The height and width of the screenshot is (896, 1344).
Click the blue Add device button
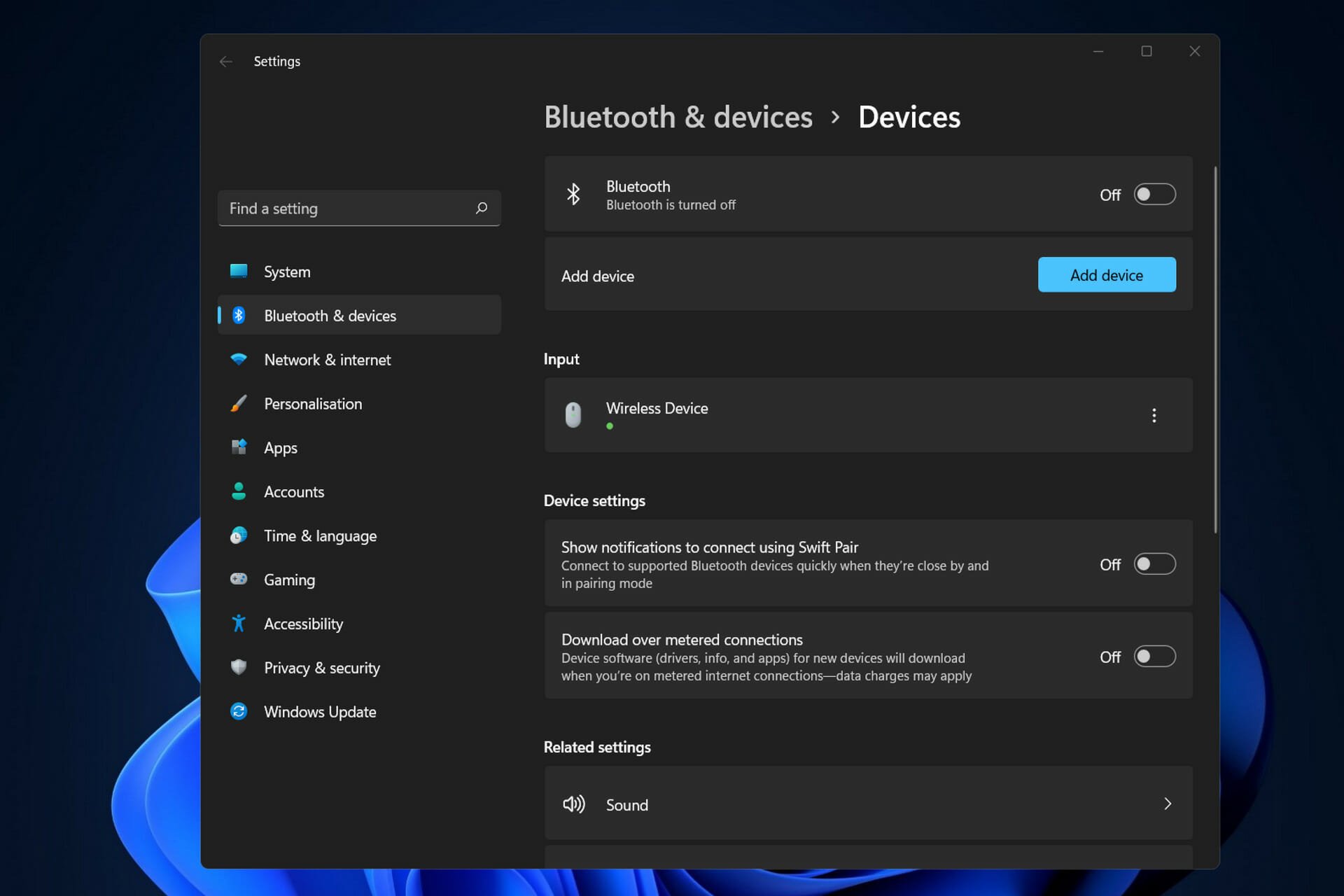coord(1107,274)
